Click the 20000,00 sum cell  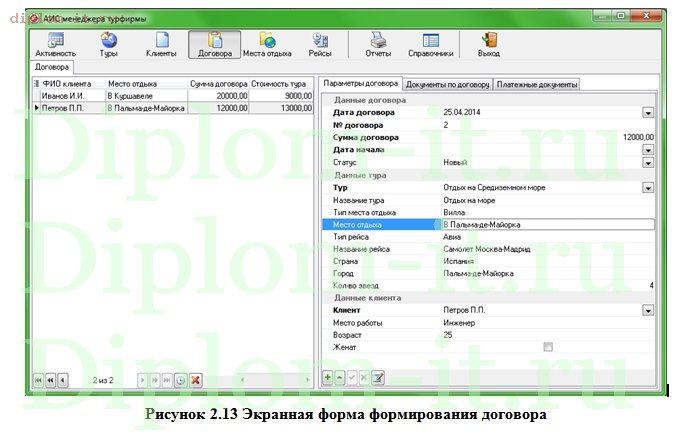pyautogui.click(x=219, y=96)
